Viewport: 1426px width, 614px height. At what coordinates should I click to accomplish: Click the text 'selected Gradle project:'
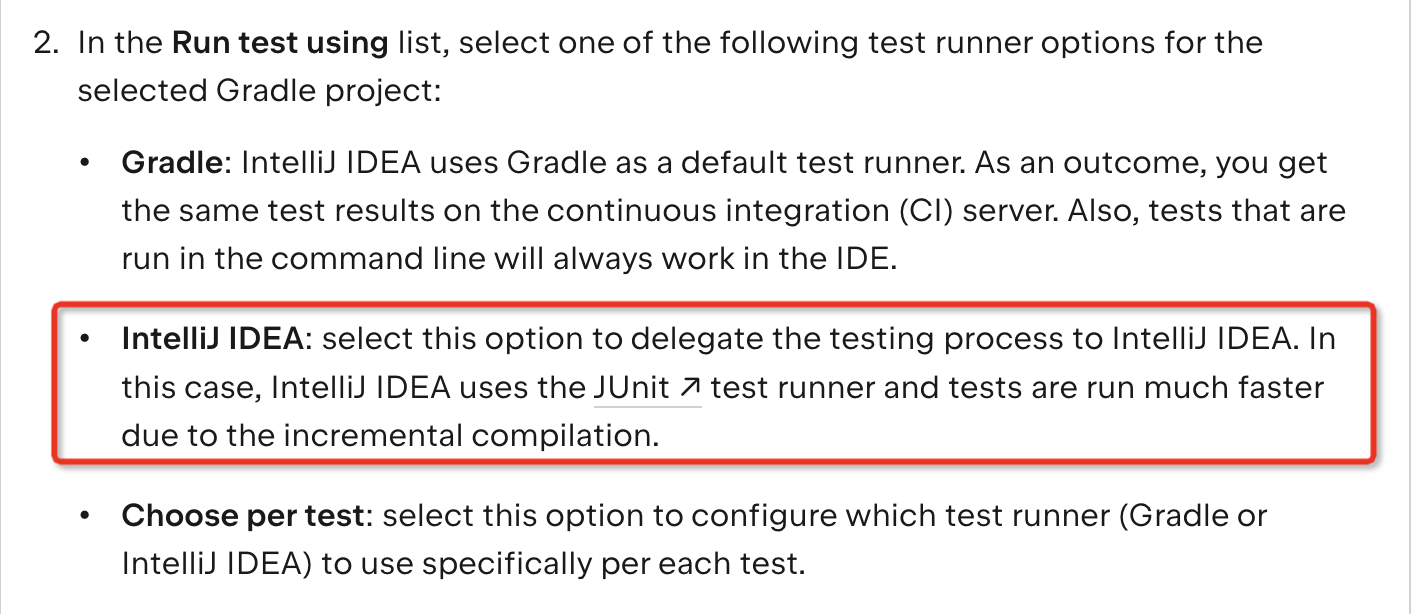click(x=259, y=91)
